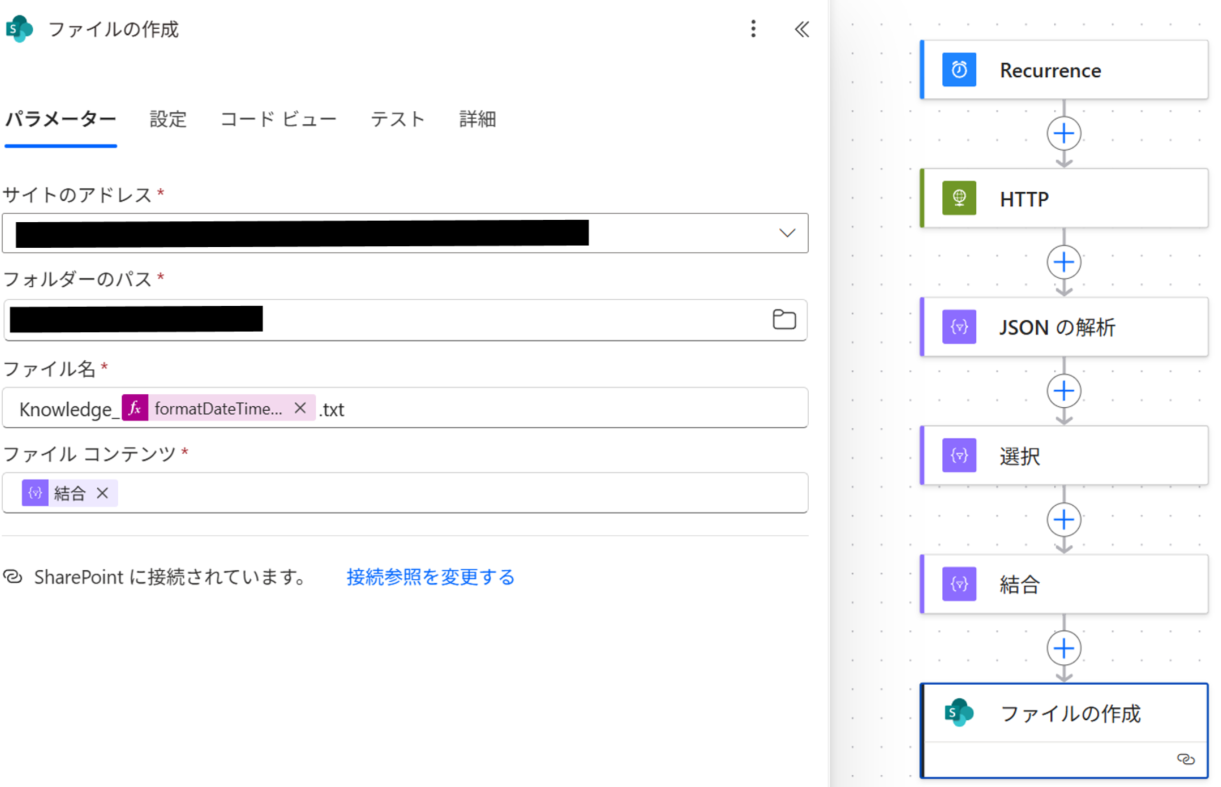Expand the サイトのアドレス dropdown arrow
The height and width of the screenshot is (787, 1221).
787,233
